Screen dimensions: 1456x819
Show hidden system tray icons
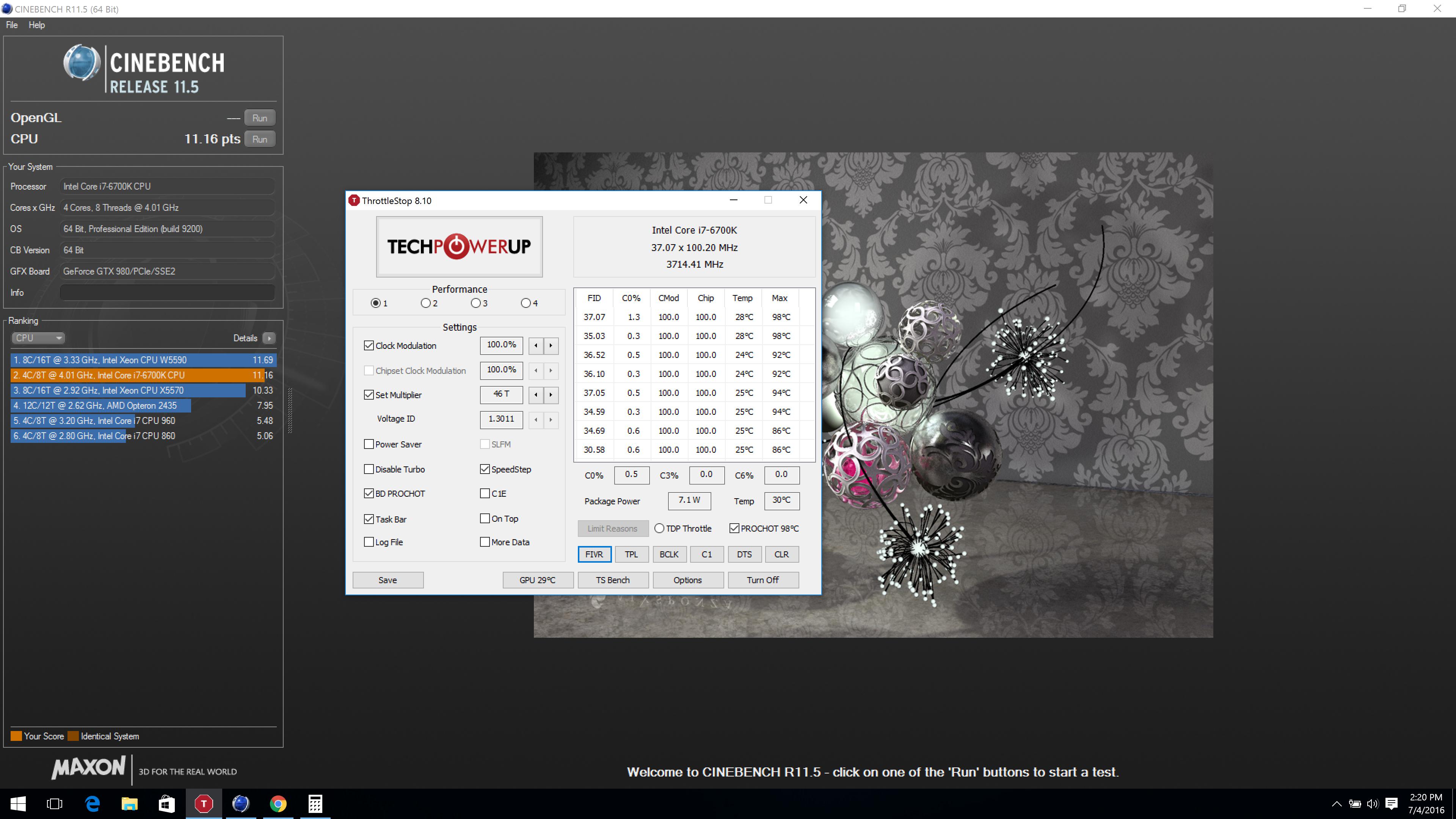click(x=1337, y=804)
